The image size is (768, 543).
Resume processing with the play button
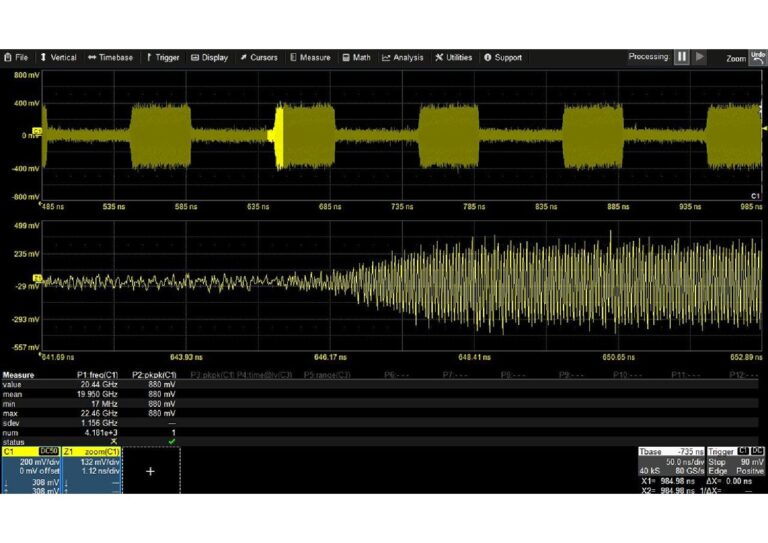coord(700,57)
